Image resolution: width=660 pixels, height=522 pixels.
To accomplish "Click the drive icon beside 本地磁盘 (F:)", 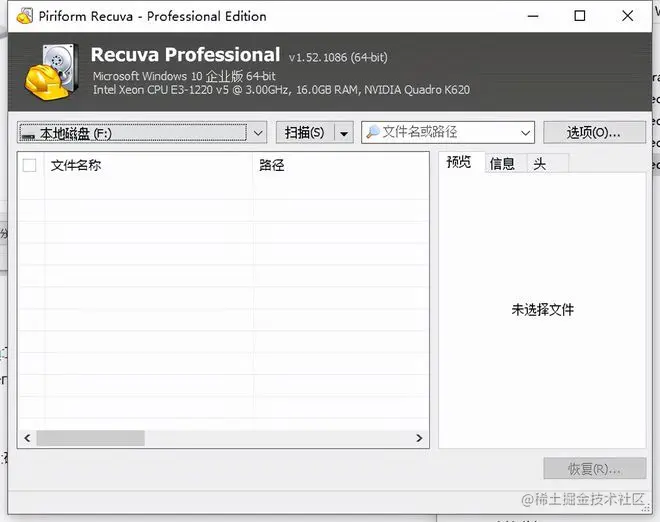I will [x=29, y=135].
